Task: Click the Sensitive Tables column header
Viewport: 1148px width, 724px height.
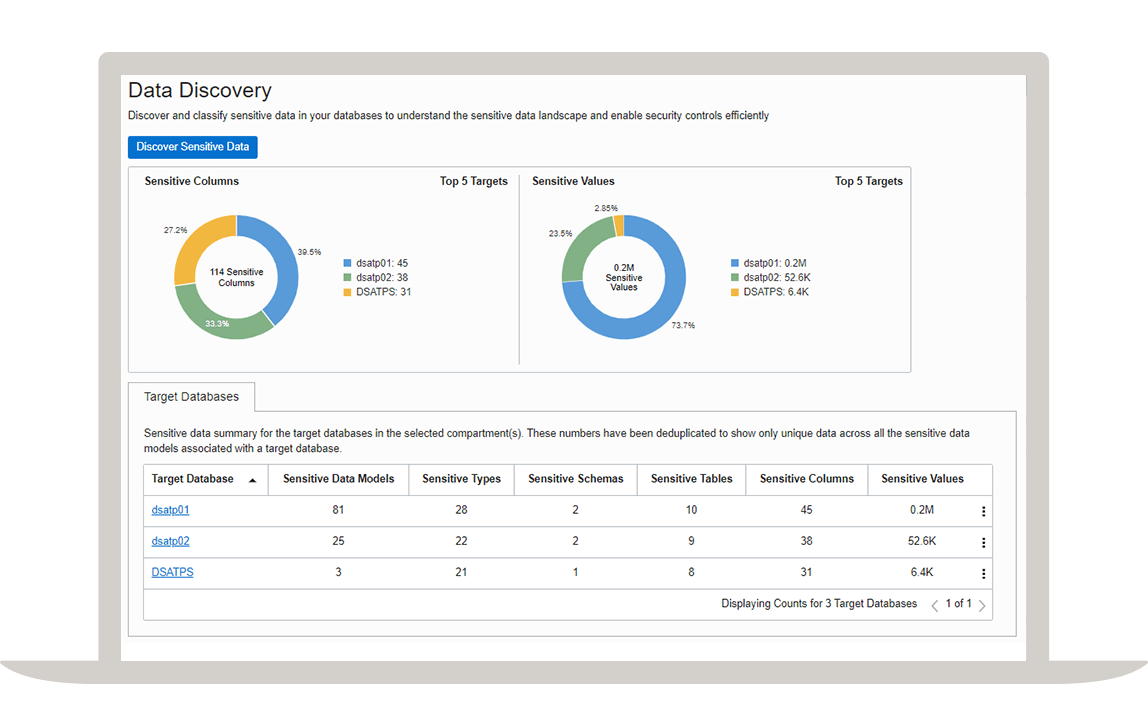Action: click(x=690, y=479)
